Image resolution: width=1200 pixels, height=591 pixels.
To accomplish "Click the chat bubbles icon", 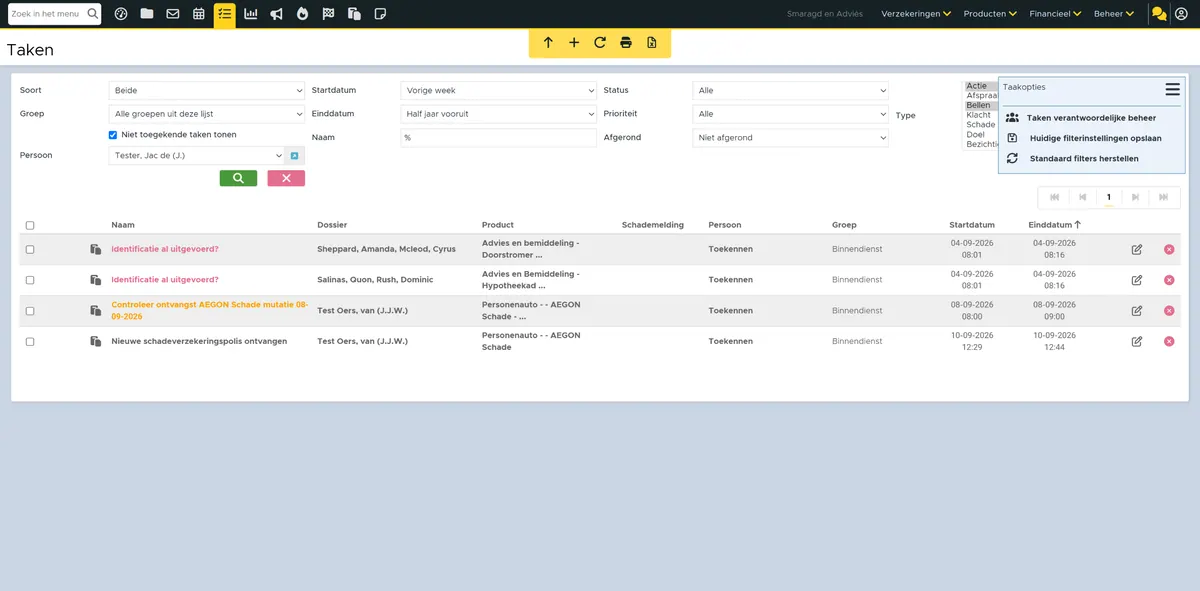I will click(1159, 14).
